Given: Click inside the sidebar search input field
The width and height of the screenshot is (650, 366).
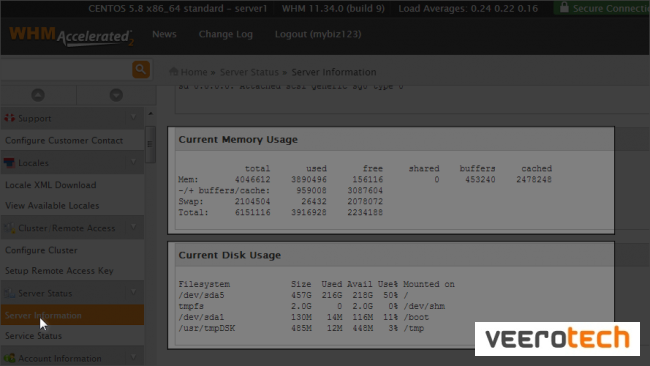Looking at the screenshot, I should tap(66, 69).
